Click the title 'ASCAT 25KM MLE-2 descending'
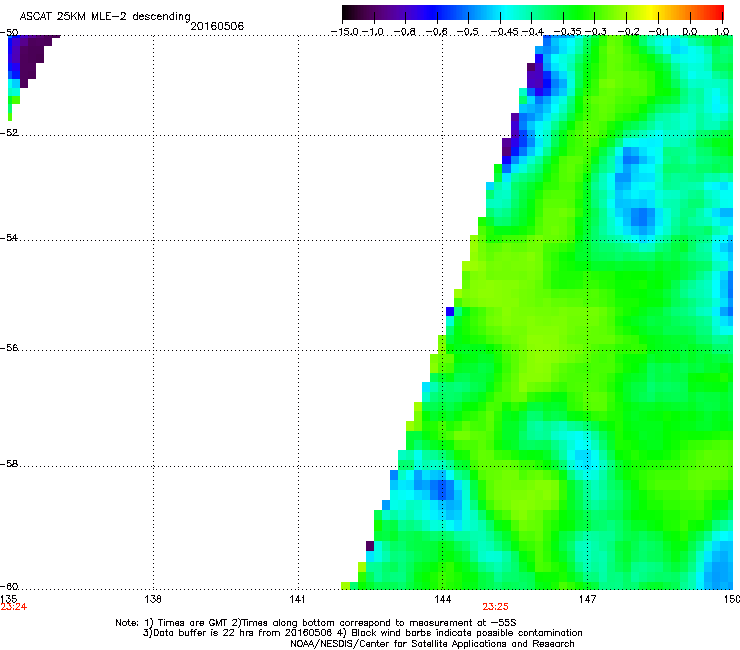740x650 pixels. 105,16
